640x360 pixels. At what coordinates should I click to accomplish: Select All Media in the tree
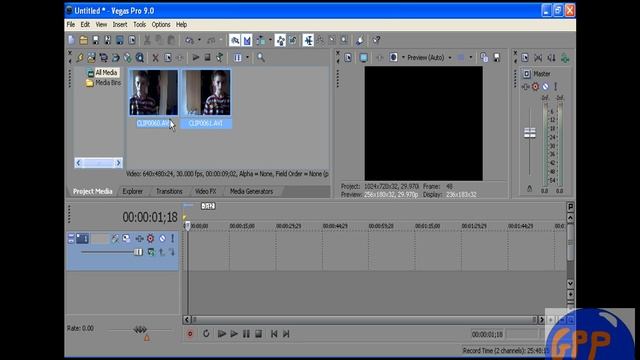click(x=102, y=73)
